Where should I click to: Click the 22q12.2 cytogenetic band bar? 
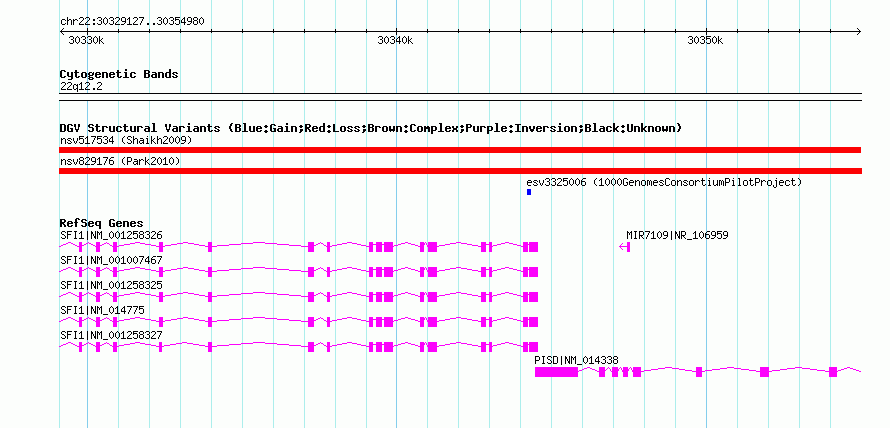(460, 96)
